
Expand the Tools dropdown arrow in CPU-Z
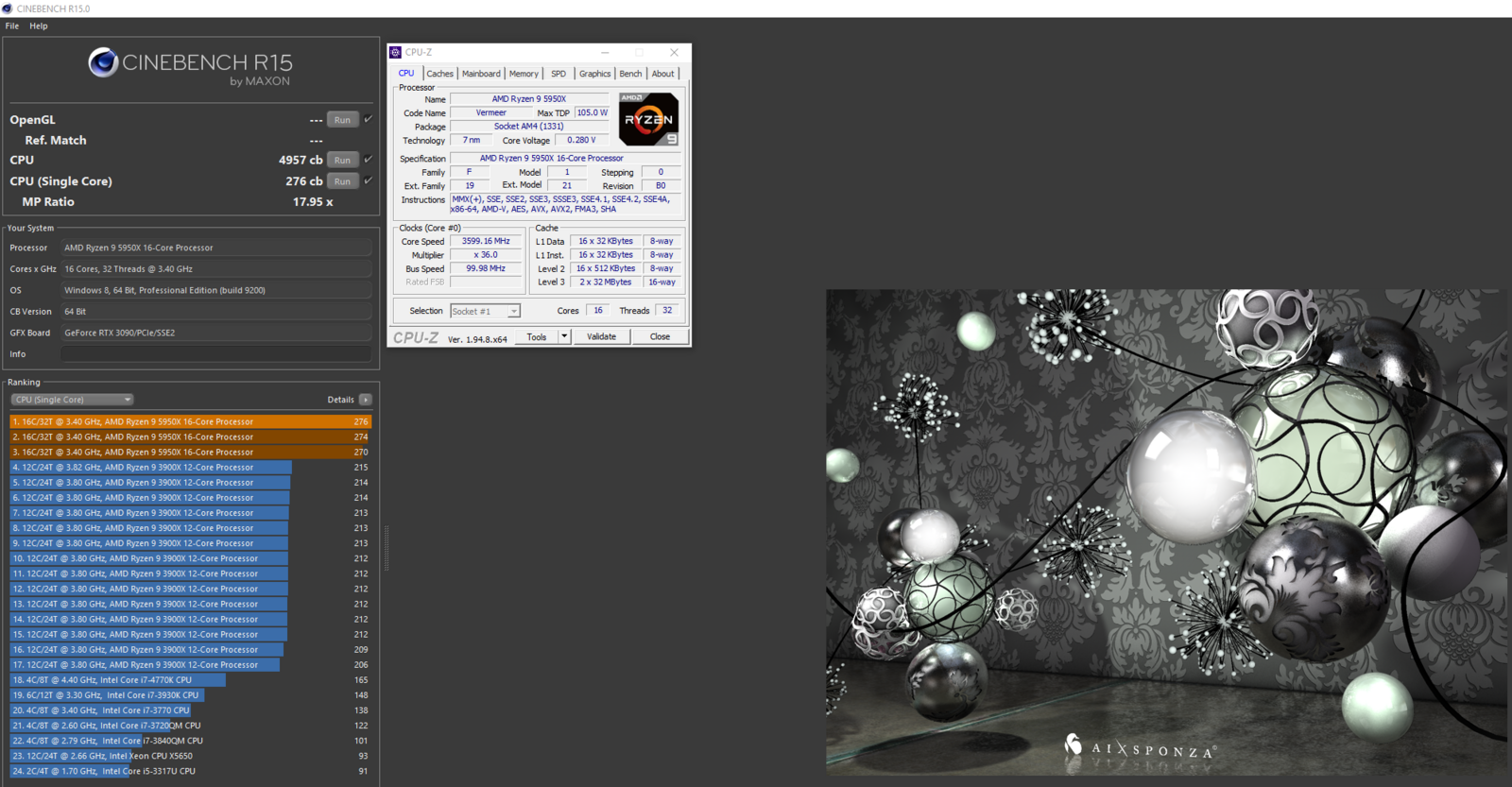(x=564, y=336)
